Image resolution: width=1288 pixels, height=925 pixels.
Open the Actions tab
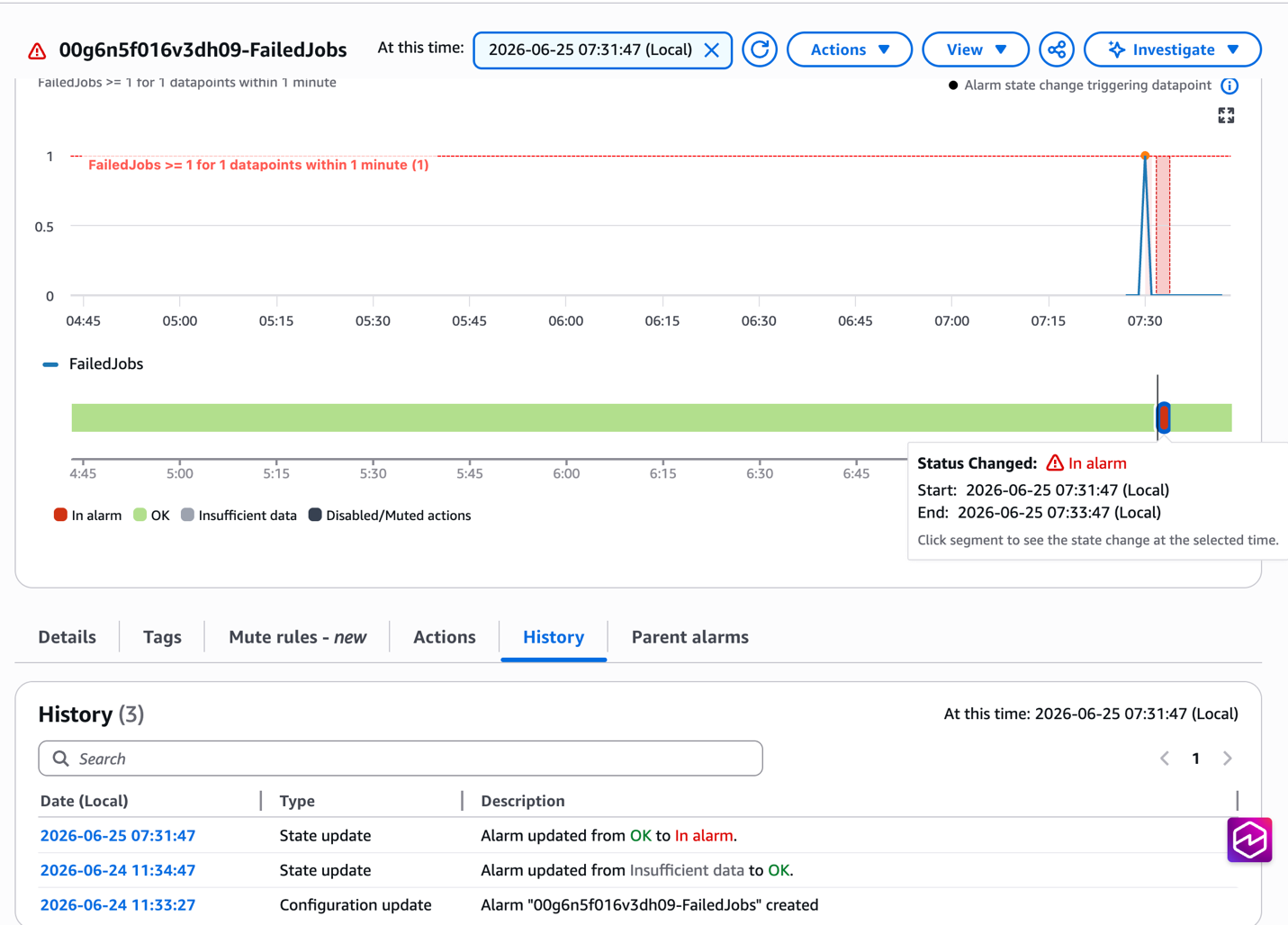pos(445,637)
